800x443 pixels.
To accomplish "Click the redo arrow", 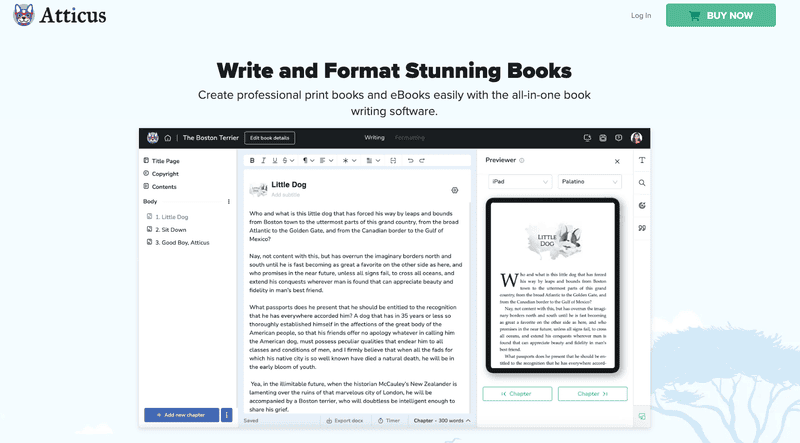I will point(422,160).
